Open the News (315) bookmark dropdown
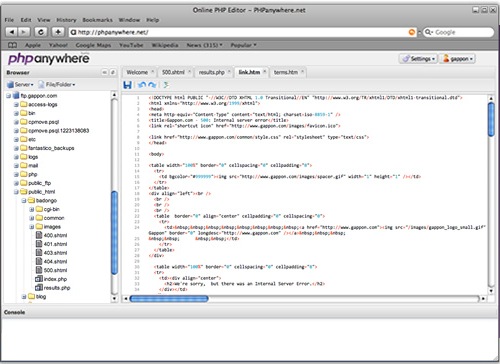Image resolution: width=500 pixels, height=364 pixels. pyautogui.click(x=204, y=45)
